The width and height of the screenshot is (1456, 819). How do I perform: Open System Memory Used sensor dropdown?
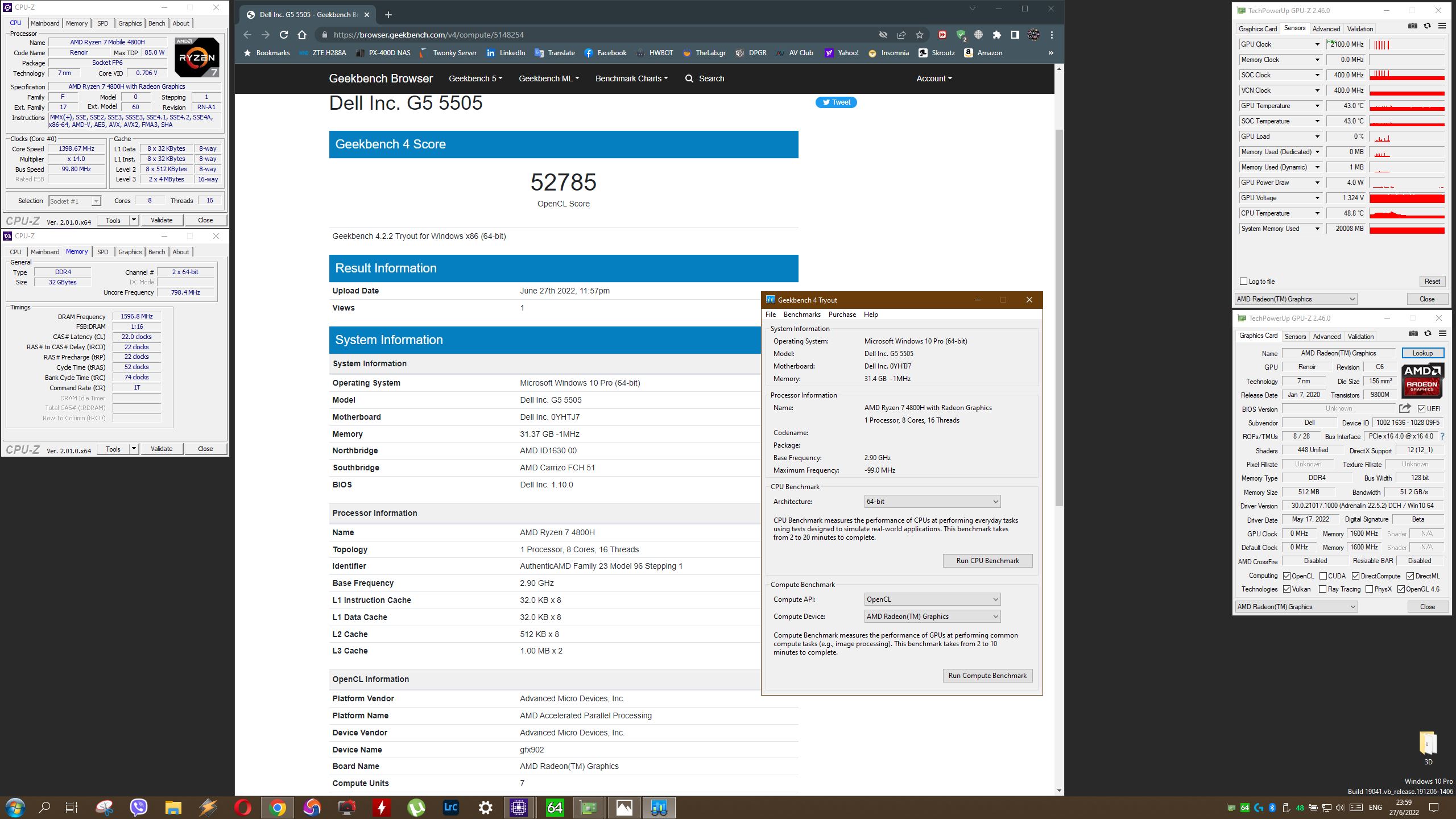pyautogui.click(x=1317, y=229)
